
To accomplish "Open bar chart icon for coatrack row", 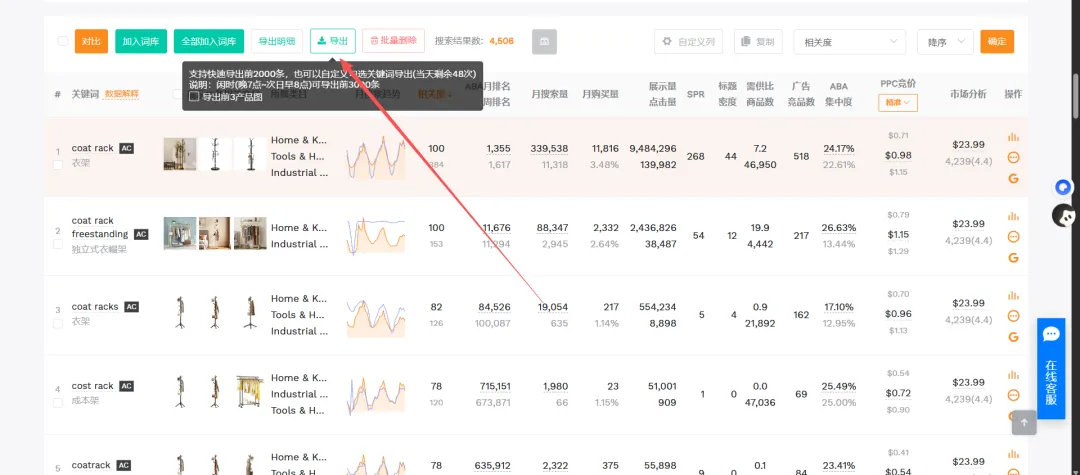I will point(1013,454).
